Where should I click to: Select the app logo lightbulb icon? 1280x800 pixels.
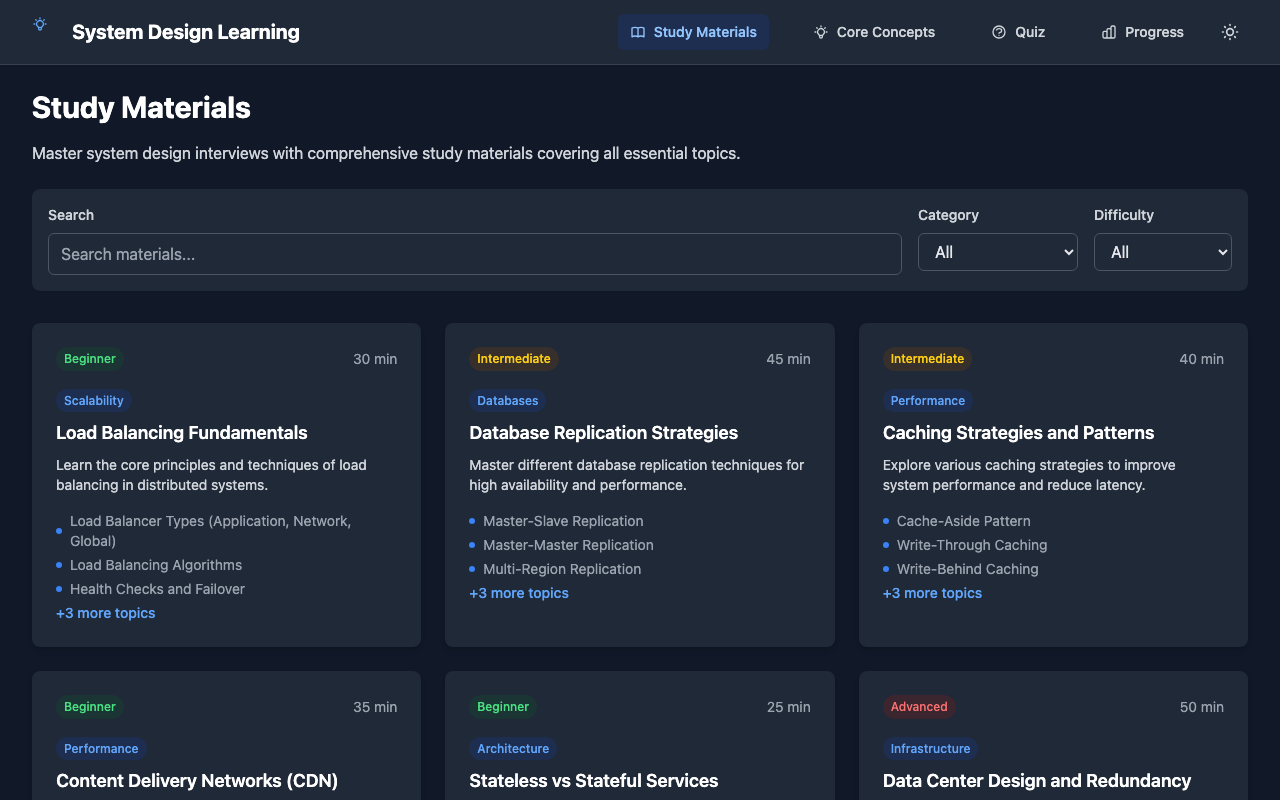40,24
